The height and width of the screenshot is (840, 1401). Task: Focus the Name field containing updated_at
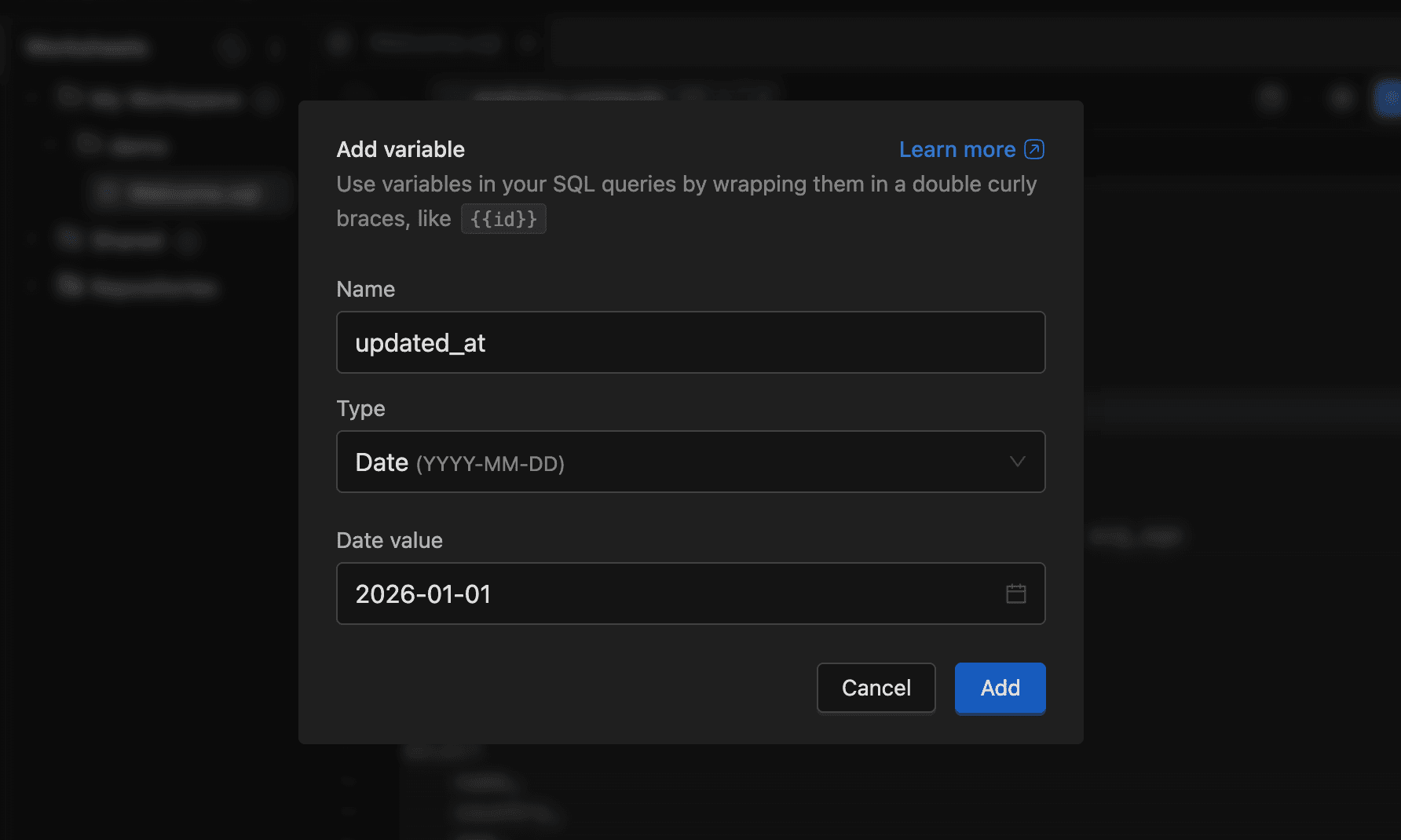pyautogui.click(x=690, y=342)
